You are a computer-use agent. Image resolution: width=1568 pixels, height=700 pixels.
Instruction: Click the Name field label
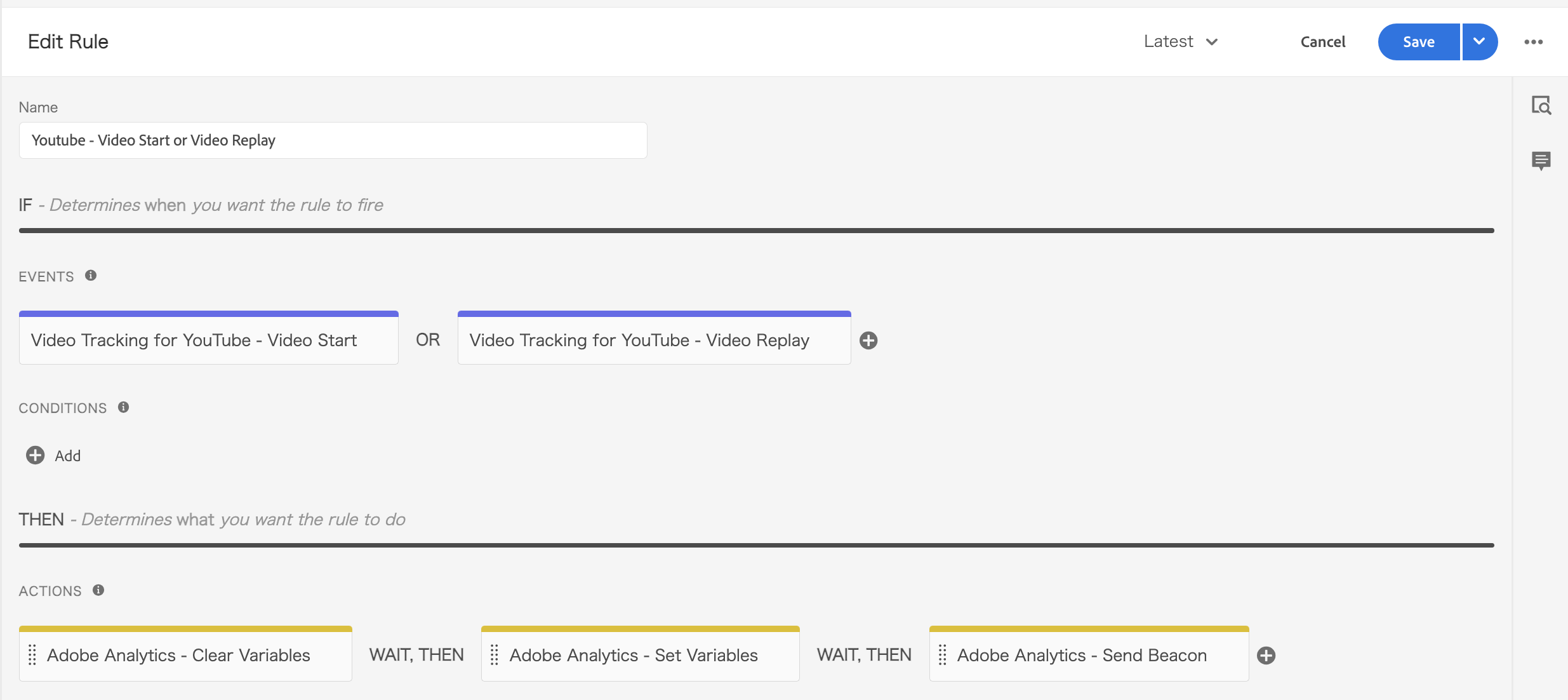(38, 107)
